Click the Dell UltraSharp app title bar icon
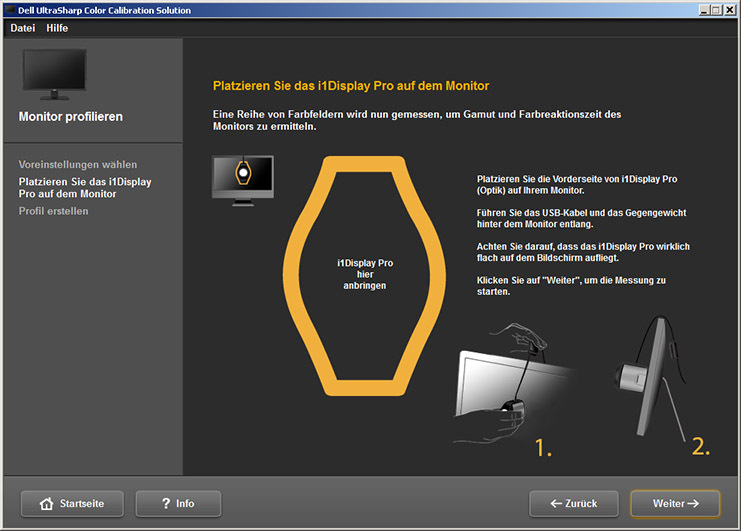Screen dimensions: 741x531 (x=9, y=10)
